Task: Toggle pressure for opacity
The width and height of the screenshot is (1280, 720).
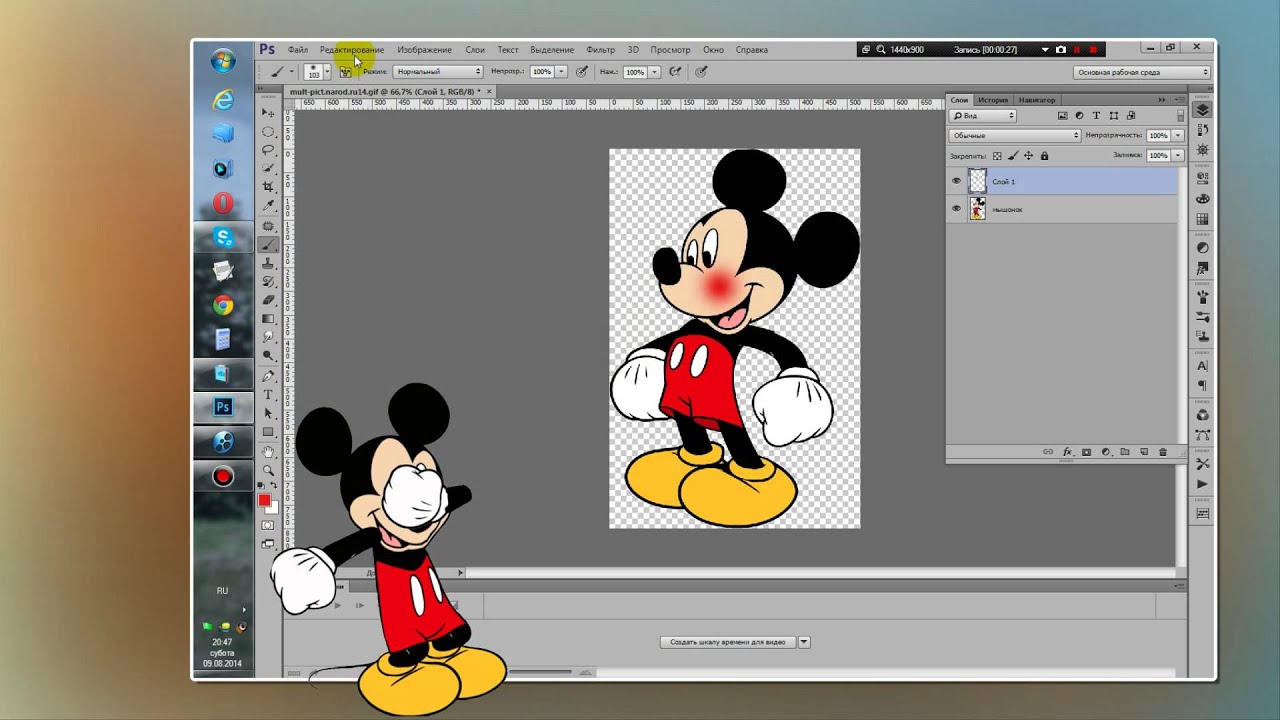Action: click(x=581, y=72)
